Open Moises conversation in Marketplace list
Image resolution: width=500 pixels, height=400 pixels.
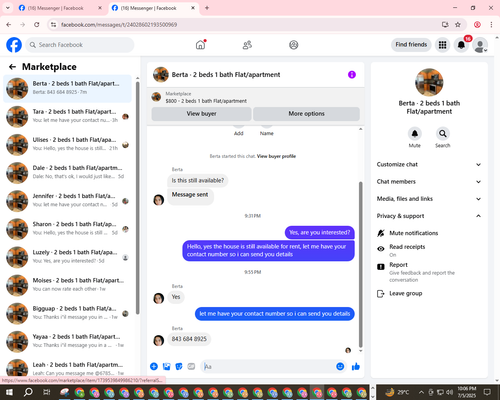tap(67, 285)
